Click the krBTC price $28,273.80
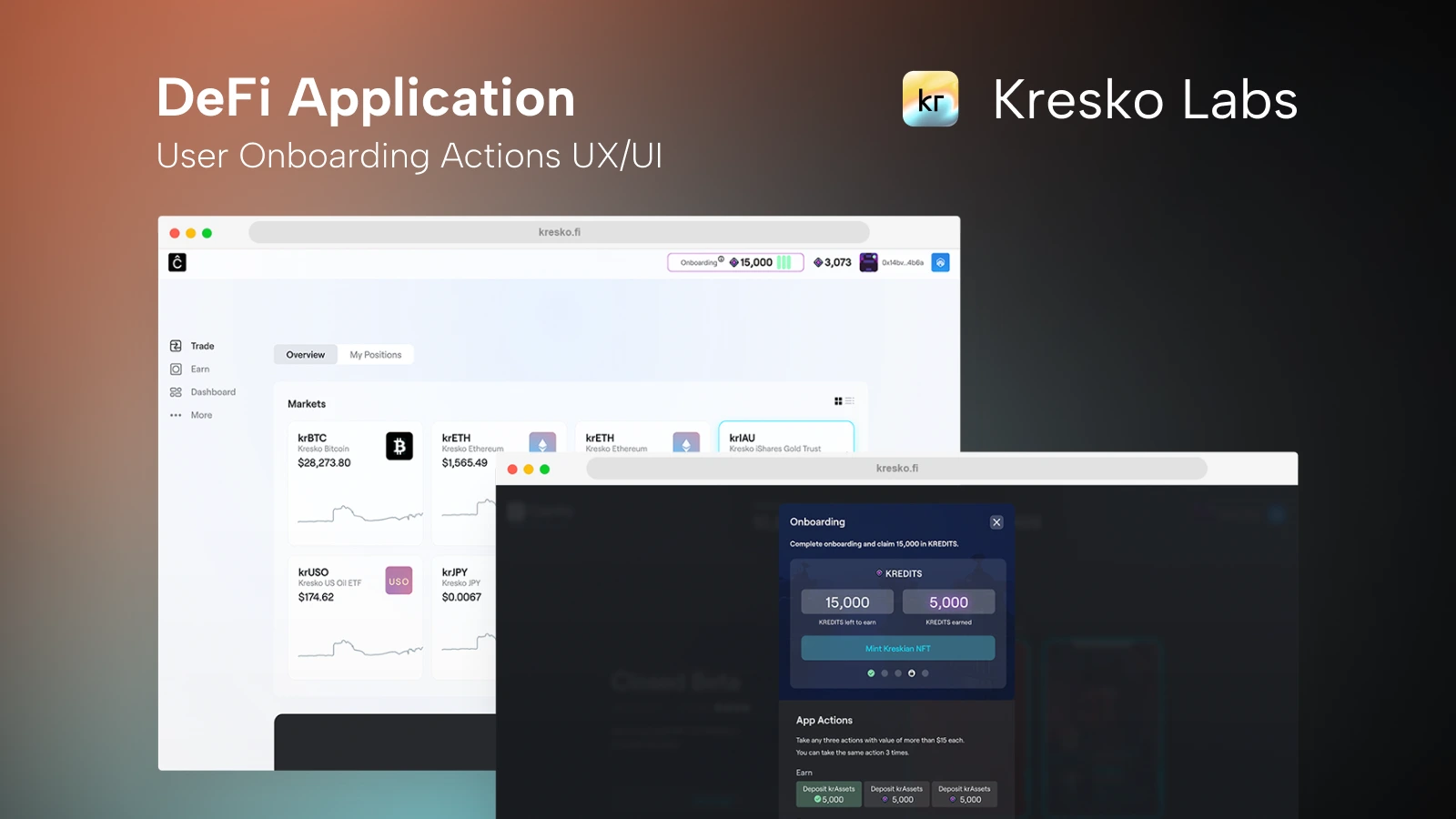Viewport: 1456px width, 819px height. click(324, 462)
